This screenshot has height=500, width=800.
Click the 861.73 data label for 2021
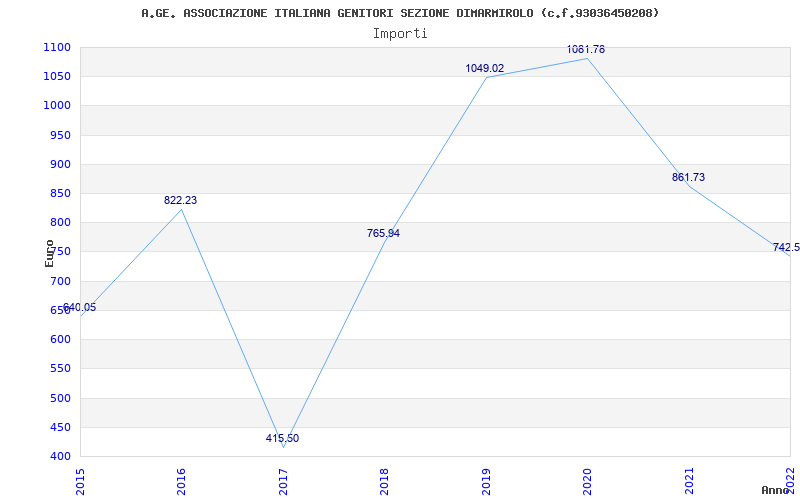click(x=688, y=177)
